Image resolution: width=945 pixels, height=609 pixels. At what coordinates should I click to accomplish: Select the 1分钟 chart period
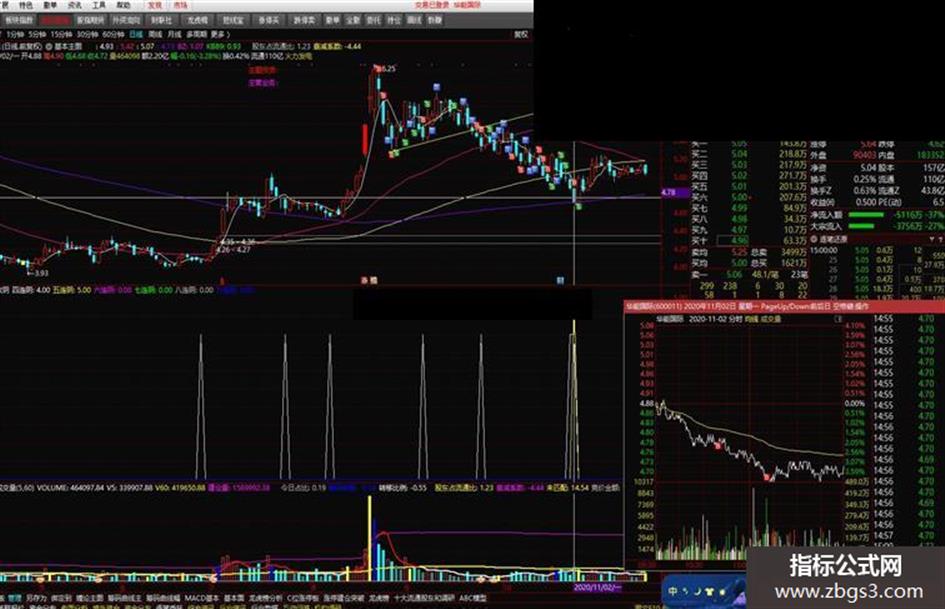pyautogui.click(x=15, y=34)
